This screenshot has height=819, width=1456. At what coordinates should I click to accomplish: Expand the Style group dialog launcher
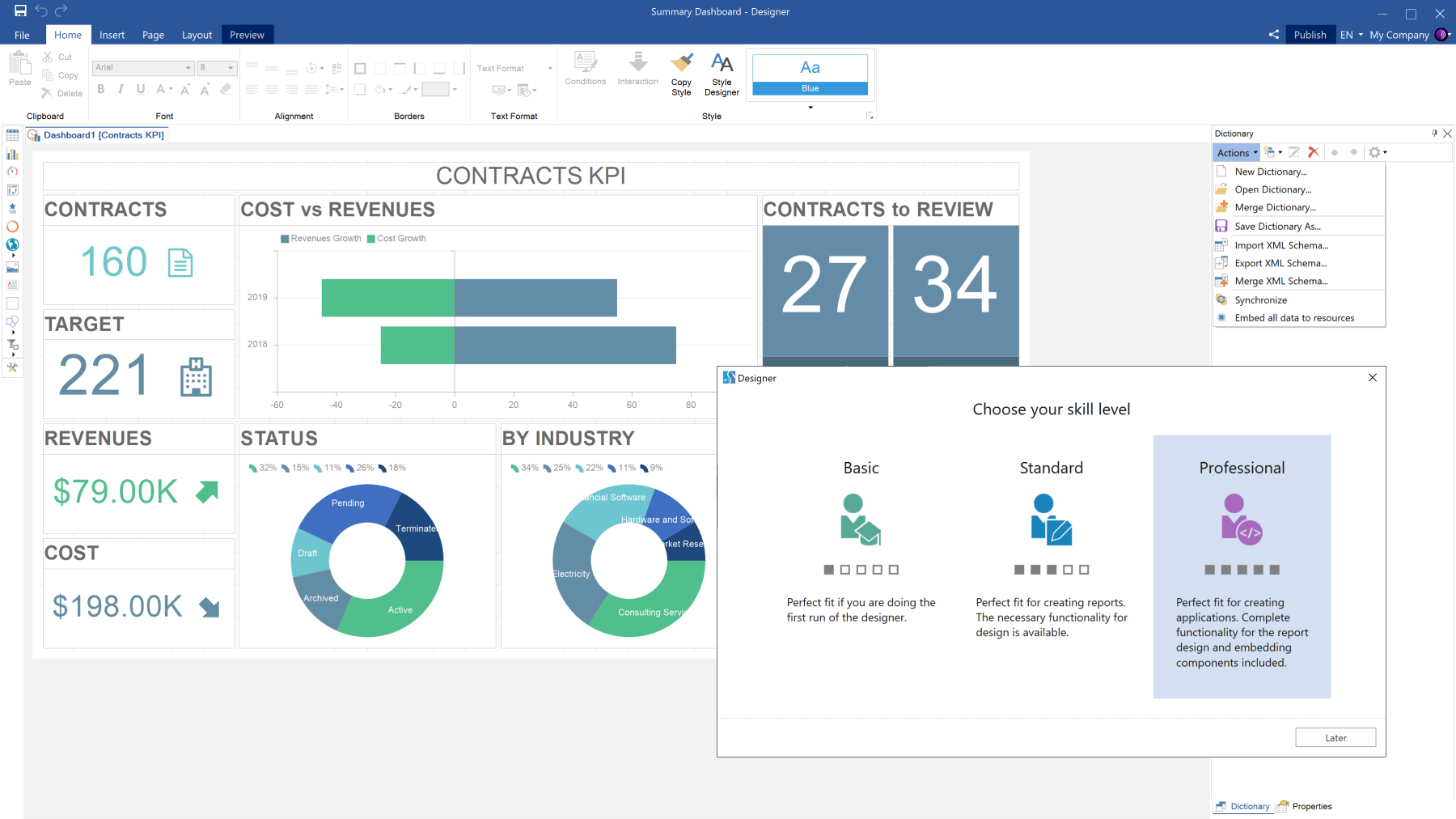click(x=870, y=117)
